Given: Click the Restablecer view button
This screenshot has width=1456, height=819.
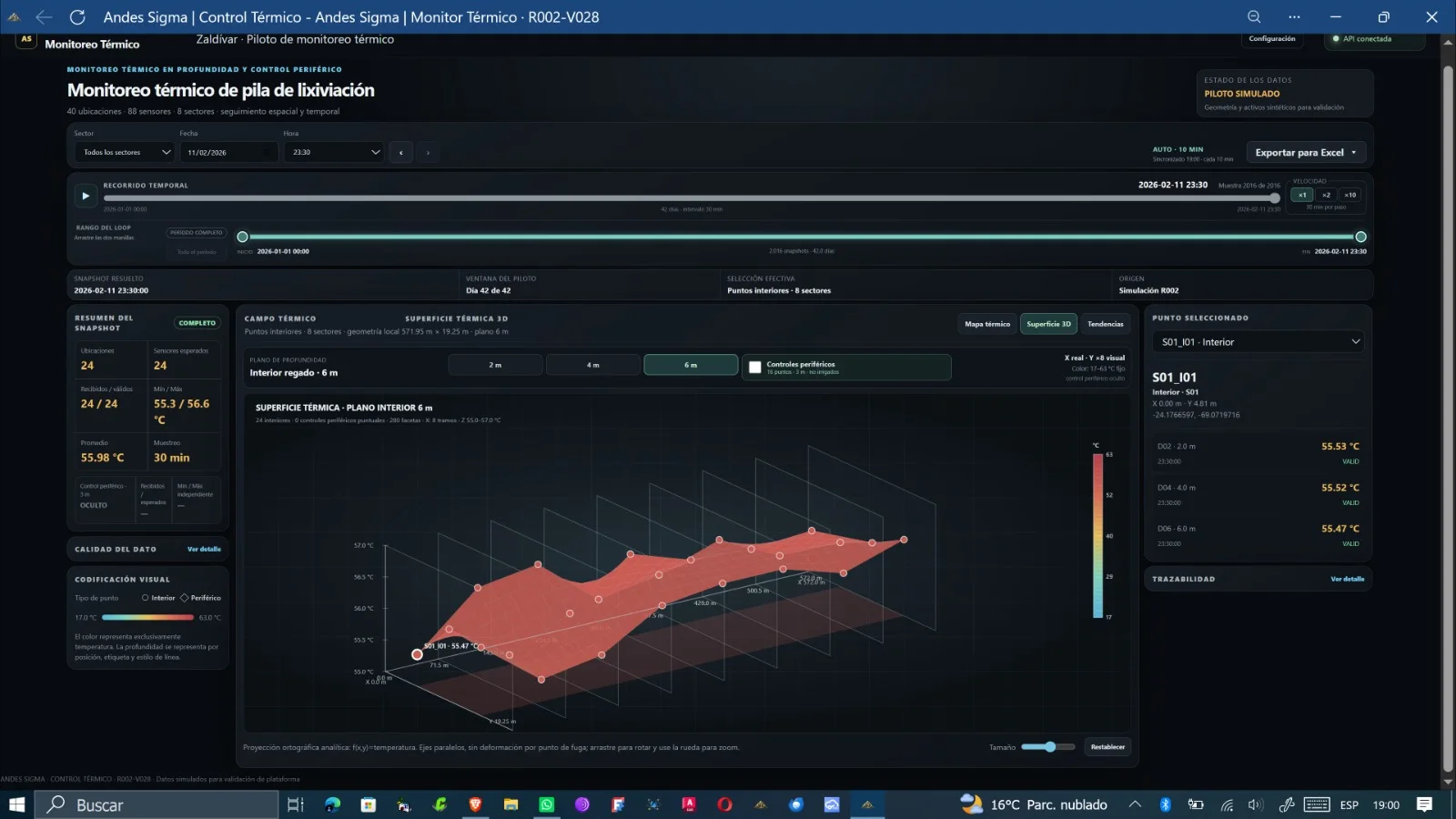Looking at the screenshot, I should click(1107, 747).
